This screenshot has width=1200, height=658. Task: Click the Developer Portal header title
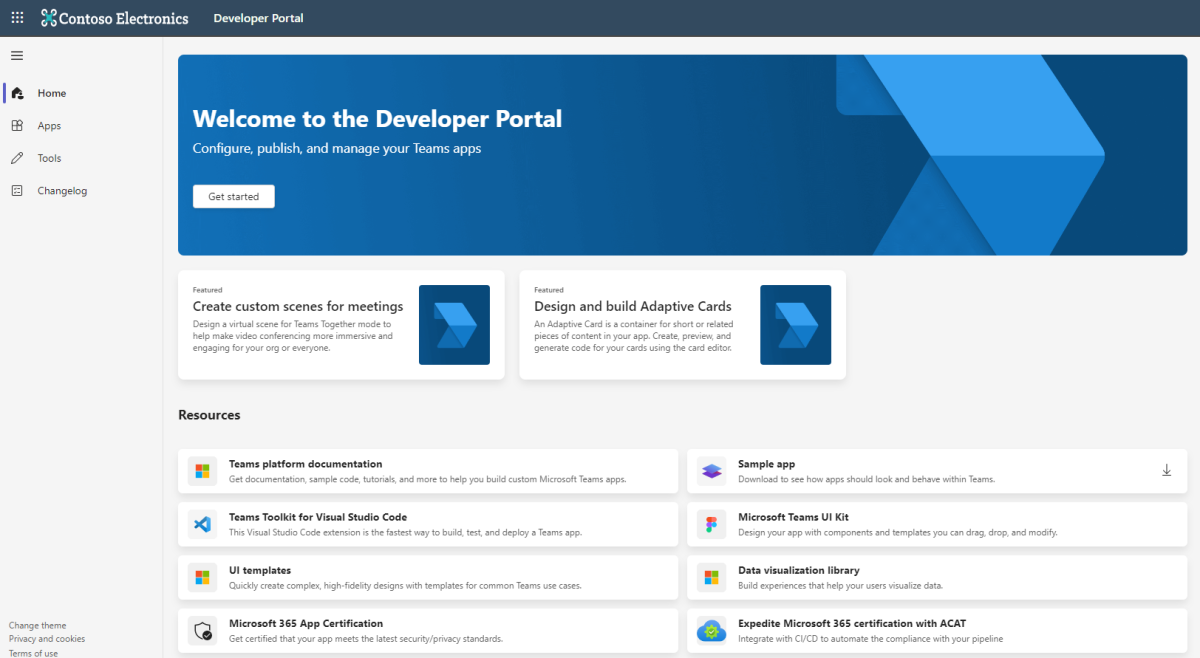click(258, 18)
